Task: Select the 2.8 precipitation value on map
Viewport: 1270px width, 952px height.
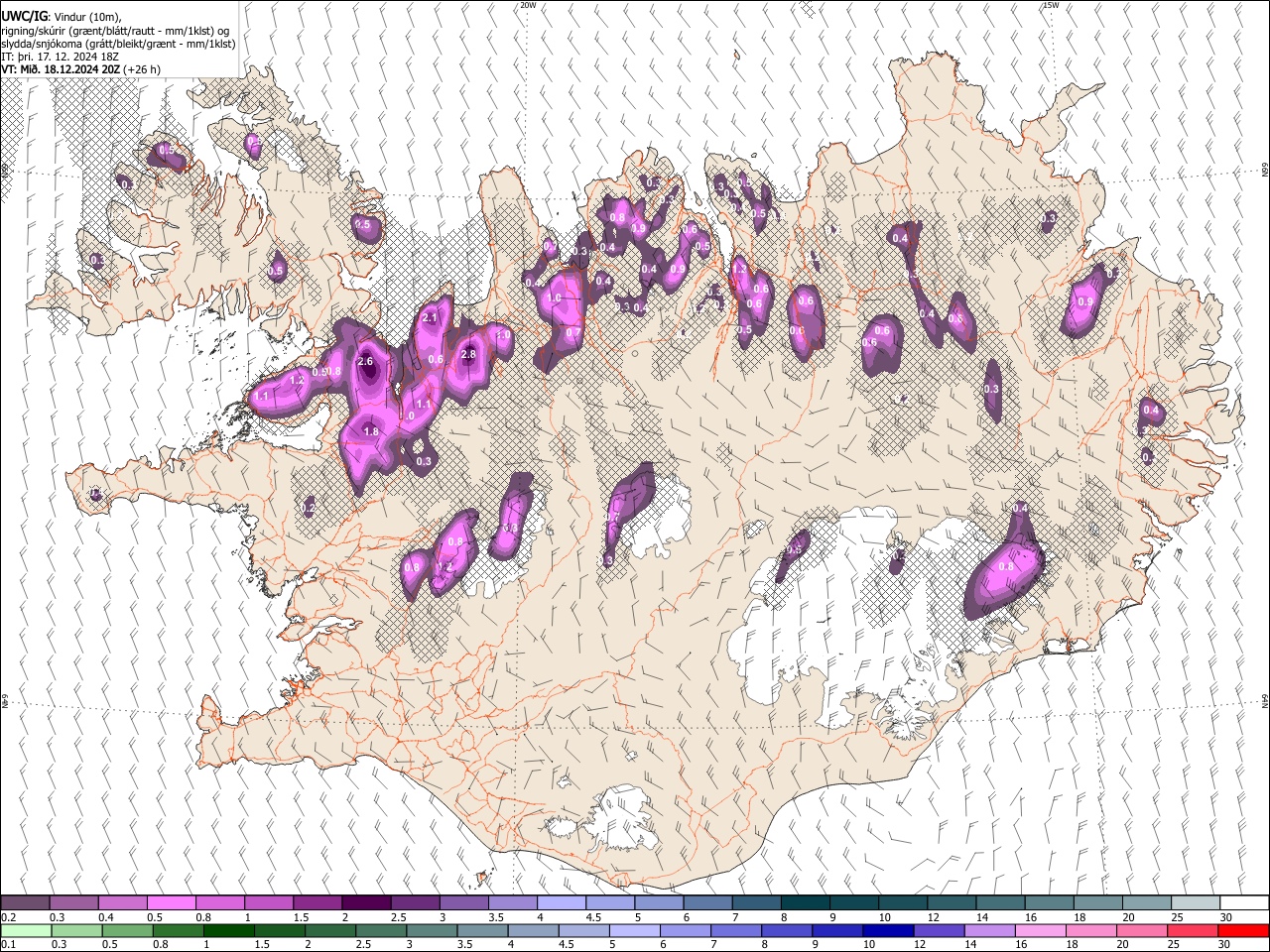Action: 469,354
